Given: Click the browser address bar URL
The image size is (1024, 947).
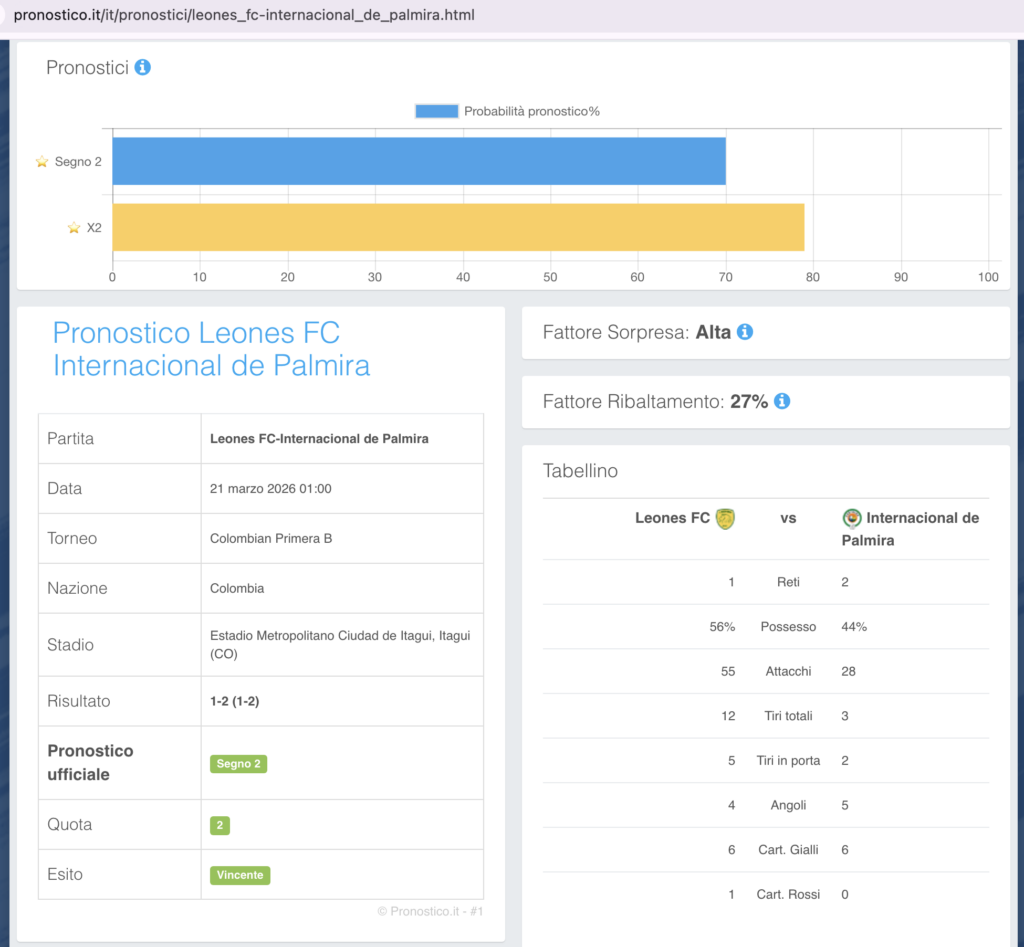Looking at the screenshot, I should [244, 16].
